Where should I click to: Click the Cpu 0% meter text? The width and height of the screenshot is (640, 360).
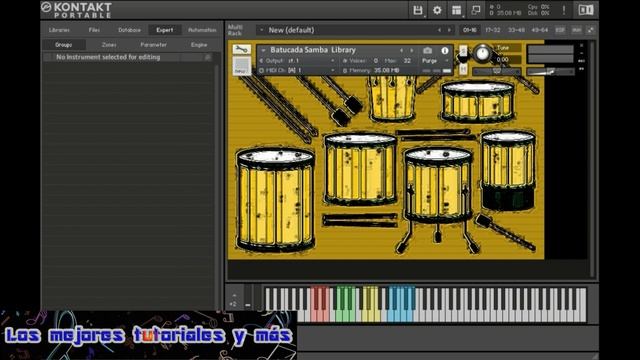[538, 7]
